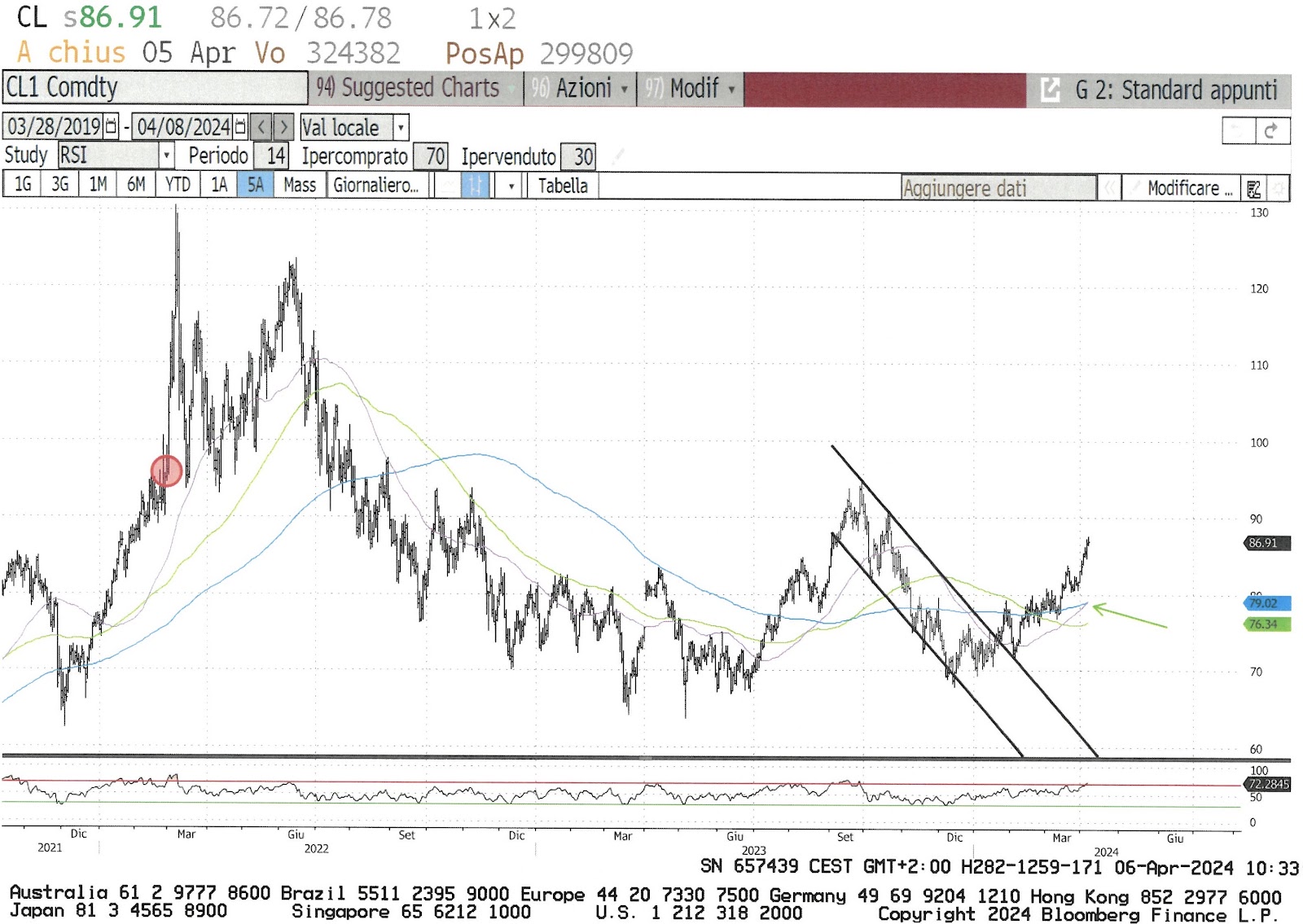
Task: Click the PosAp value 299809
Action: click(x=586, y=55)
